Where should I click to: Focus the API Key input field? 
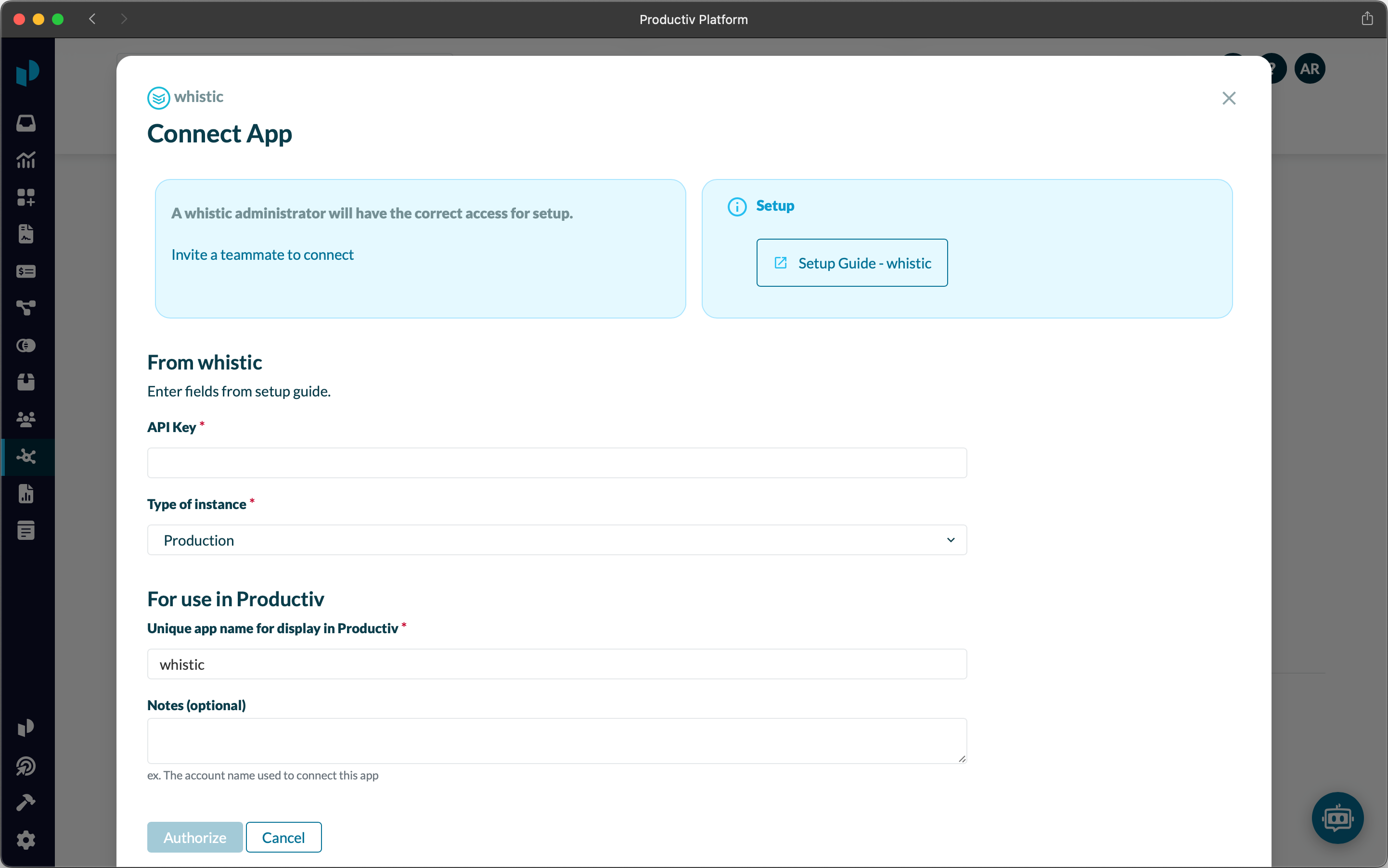click(556, 463)
